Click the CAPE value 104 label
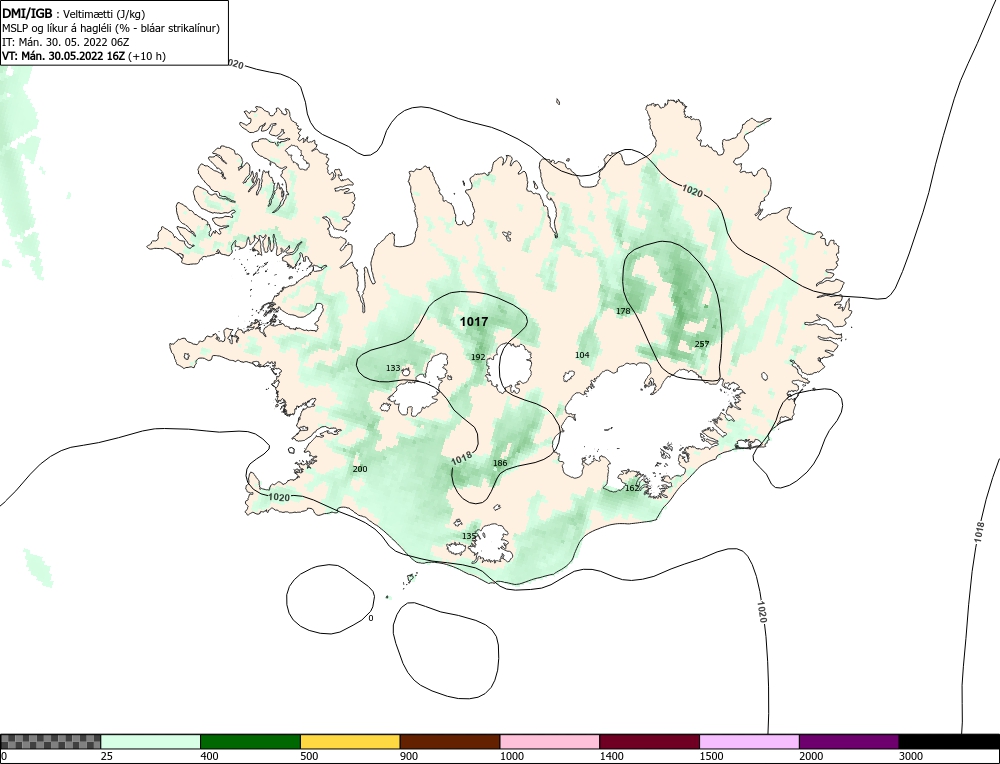This screenshot has width=1000, height=764. pyautogui.click(x=582, y=355)
